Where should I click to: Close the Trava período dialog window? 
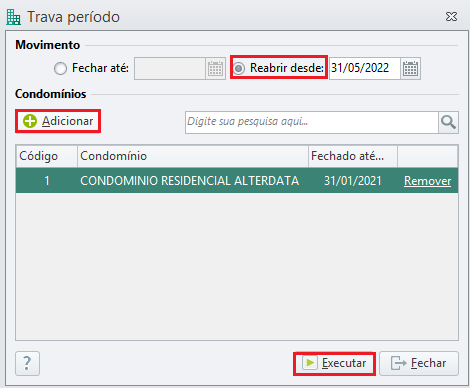[451, 16]
